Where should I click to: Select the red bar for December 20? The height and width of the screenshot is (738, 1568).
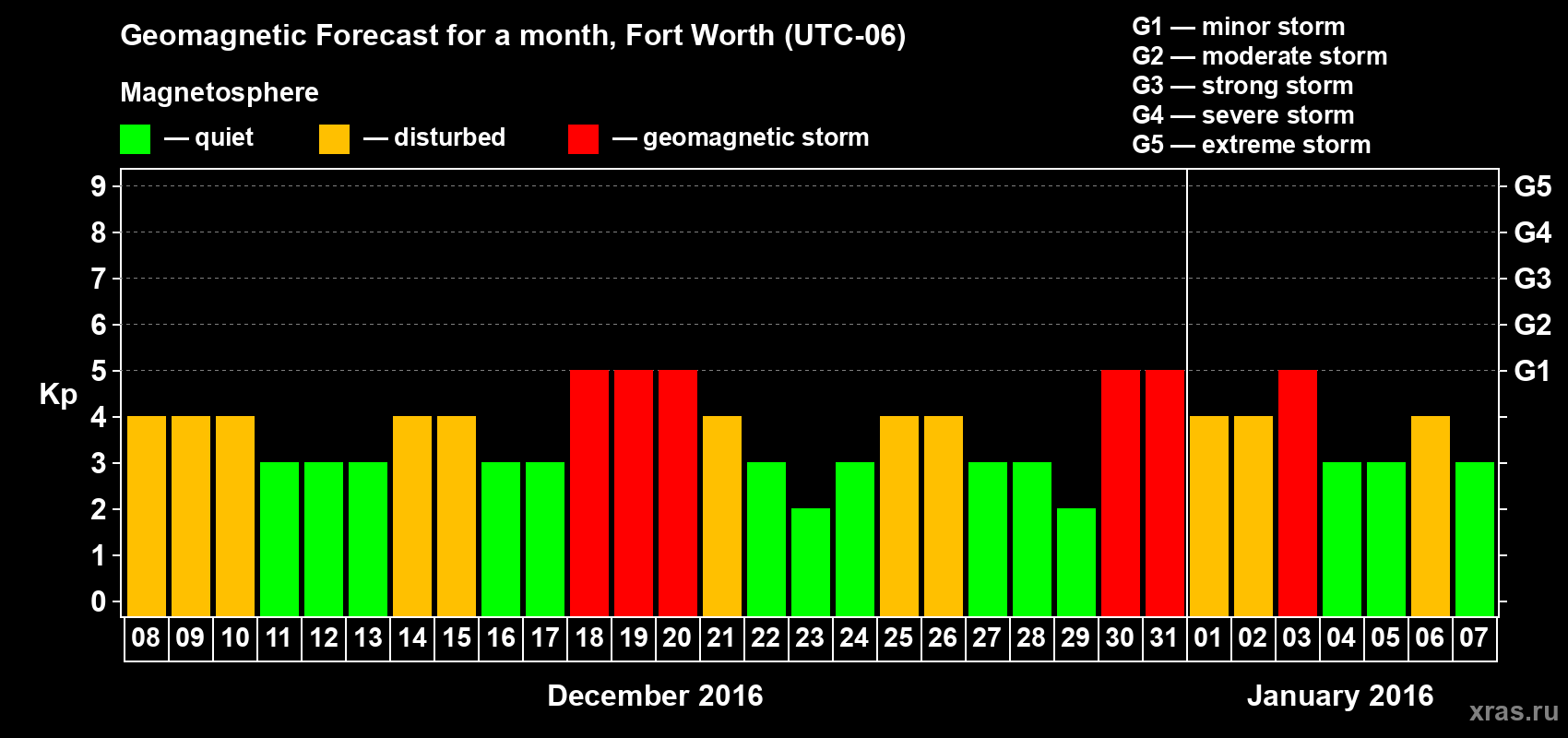(x=678, y=493)
